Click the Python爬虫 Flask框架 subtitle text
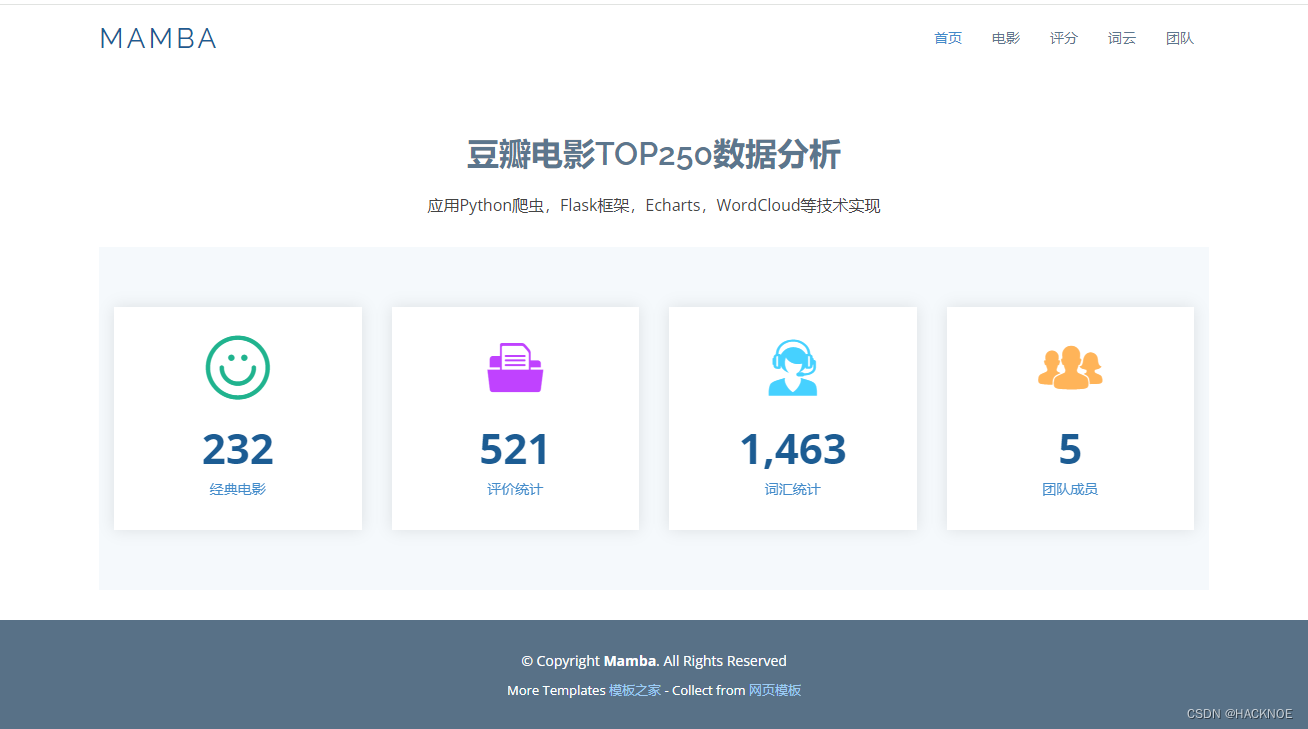The width and height of the screenshot is (1308, 729). pyautogui.click(x=654, y=206)
